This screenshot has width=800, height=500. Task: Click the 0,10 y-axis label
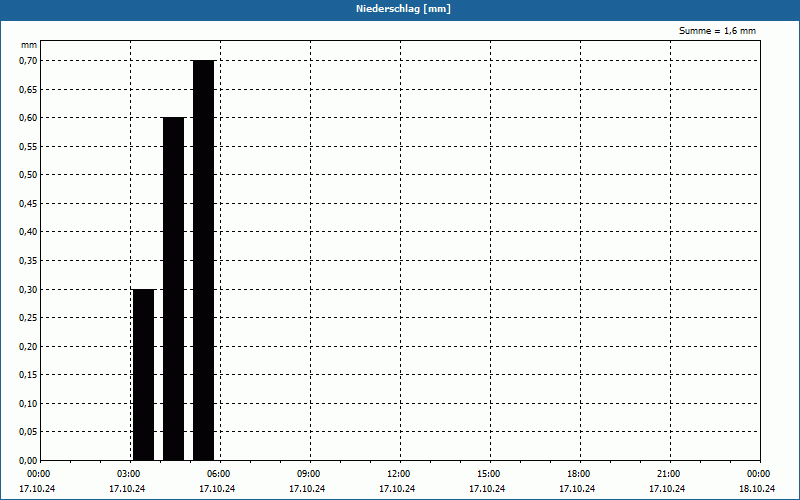[x=28, y=404]
